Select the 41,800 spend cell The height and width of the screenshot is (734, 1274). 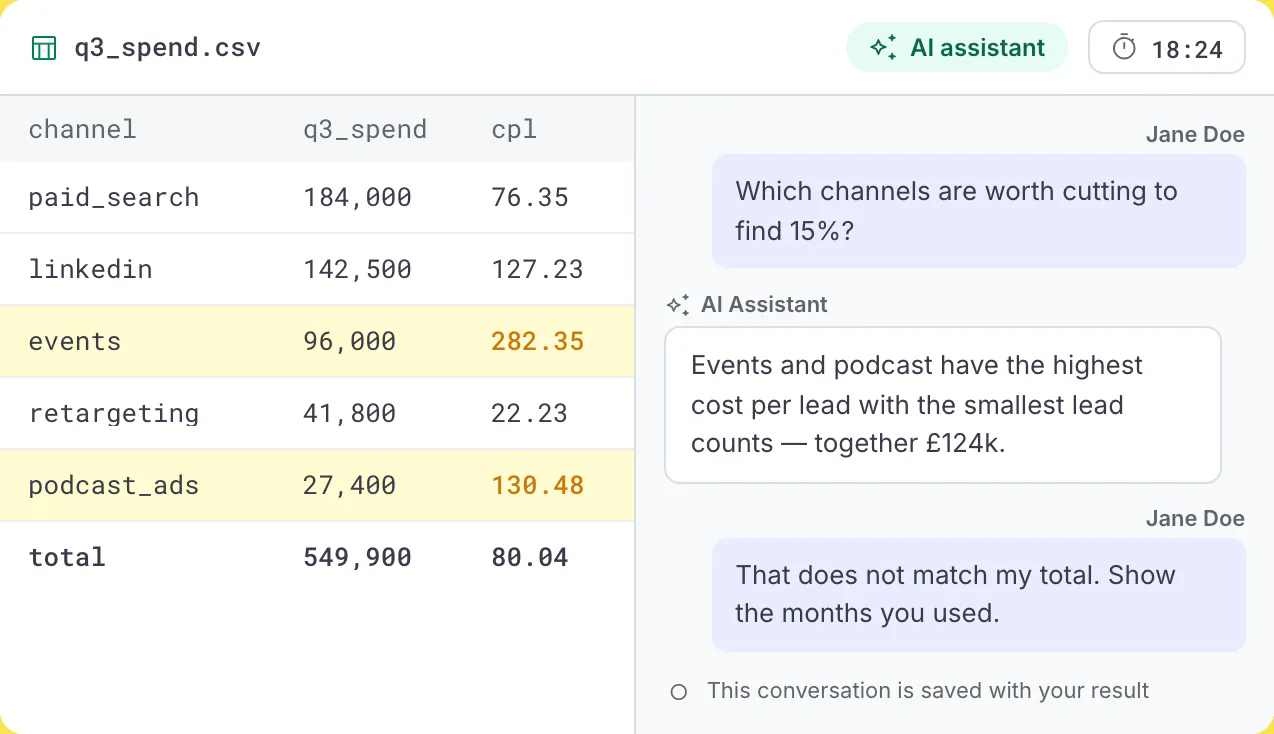pyautogui.click(x=350, y=413)
